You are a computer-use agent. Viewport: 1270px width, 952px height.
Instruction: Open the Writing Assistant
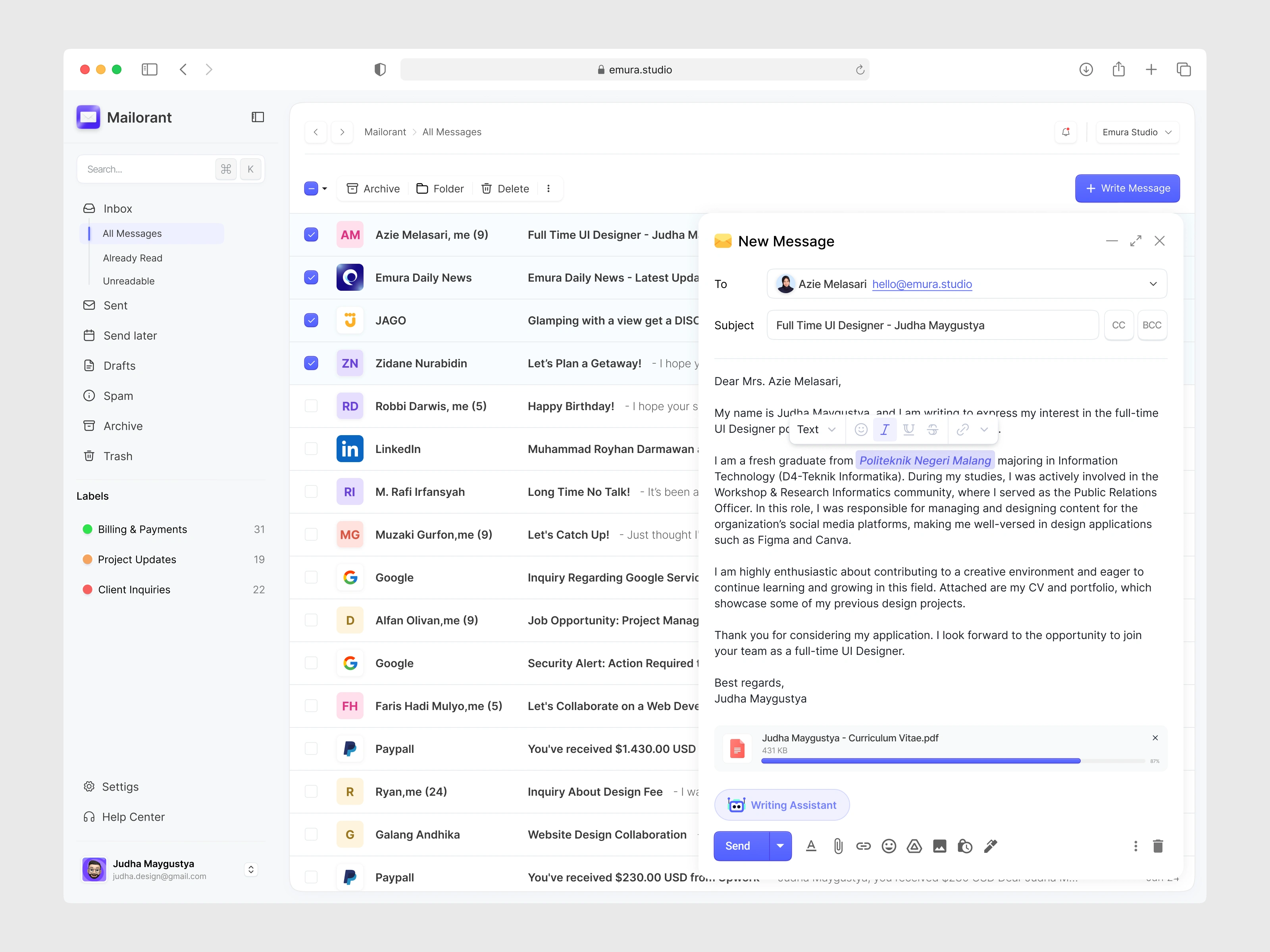click(782, 804)
